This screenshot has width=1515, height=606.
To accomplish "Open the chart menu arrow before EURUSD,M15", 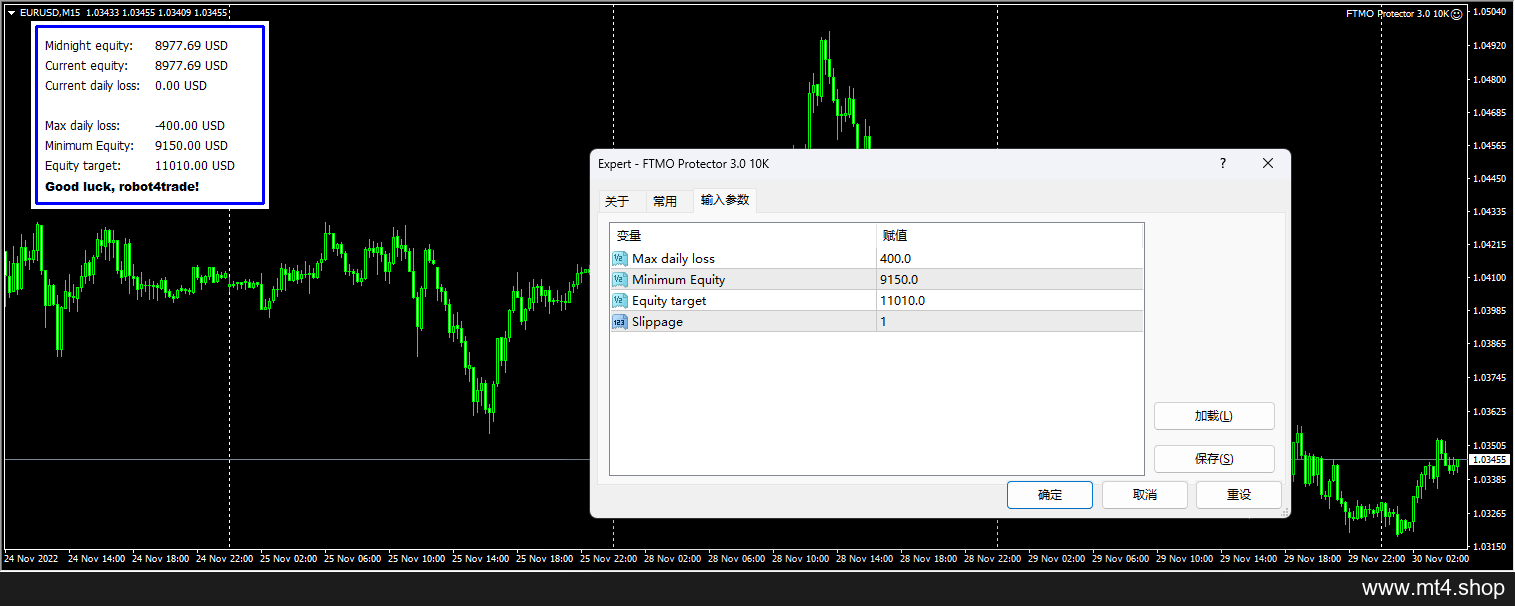I will [11, 13].
